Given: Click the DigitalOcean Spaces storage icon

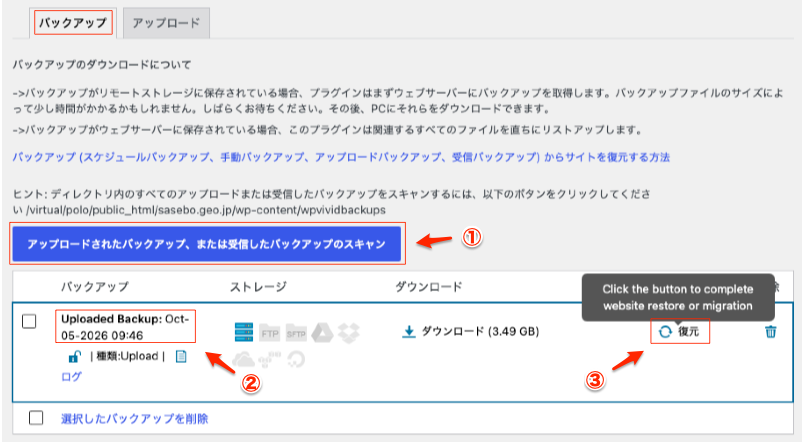Looking at the screenshot, I should click(296, 360).
